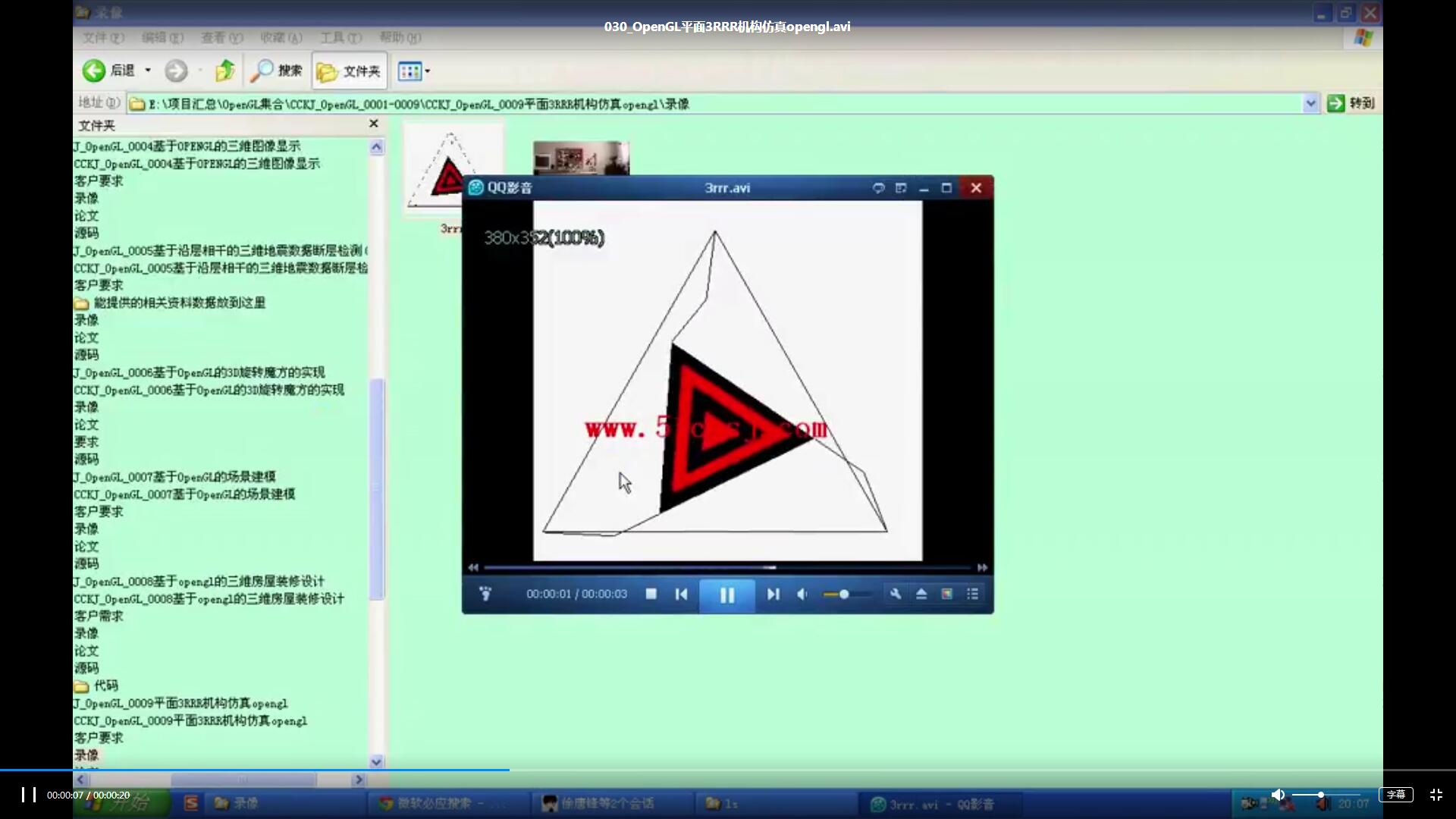Click the 要求 tree entry
The width and height of the screenshot is (1456, 819).
86,442
